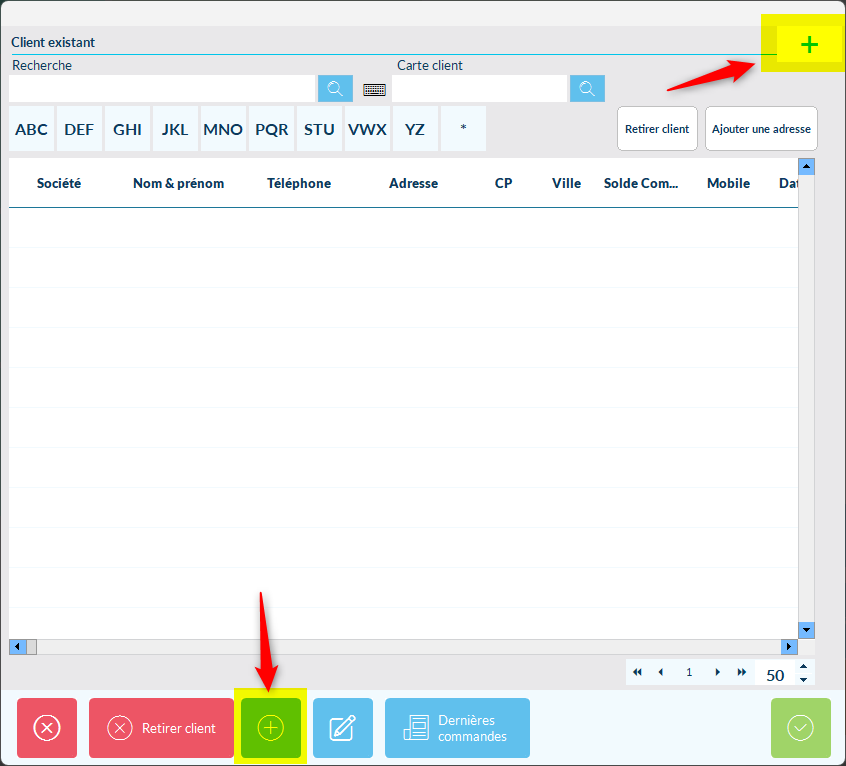Click into the Recherche input field
This screenshot has width=846, height=766.
pyautogui.click(x=162, y=88)
